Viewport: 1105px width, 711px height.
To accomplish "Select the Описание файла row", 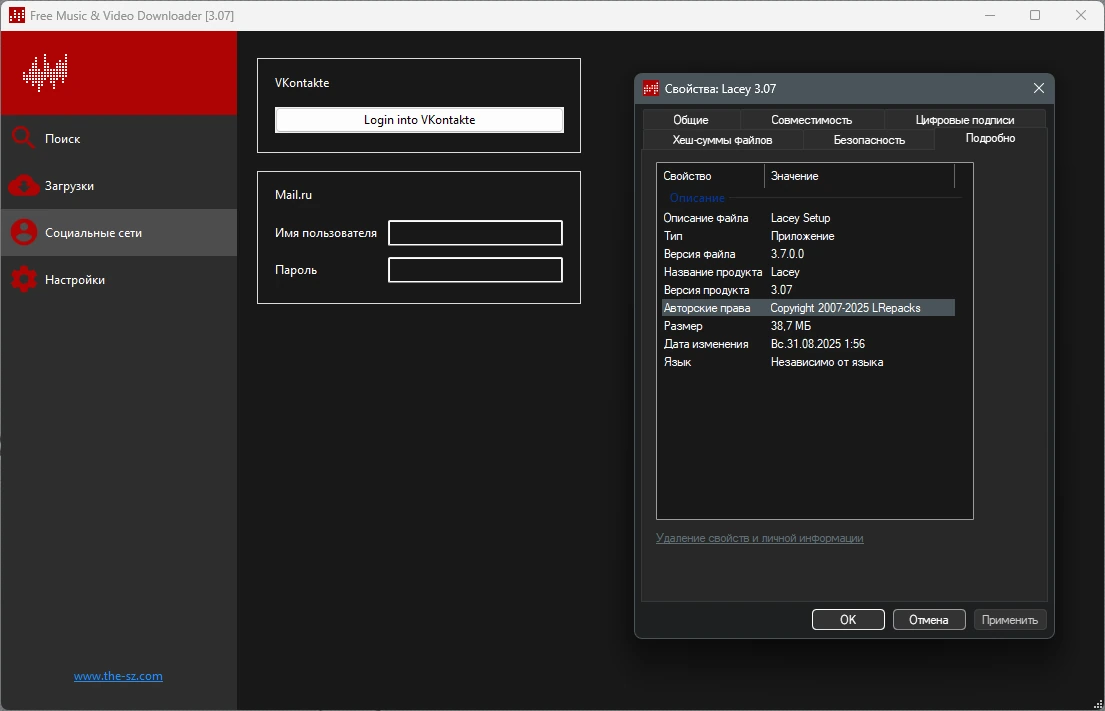I will click(x=808, y=218).
